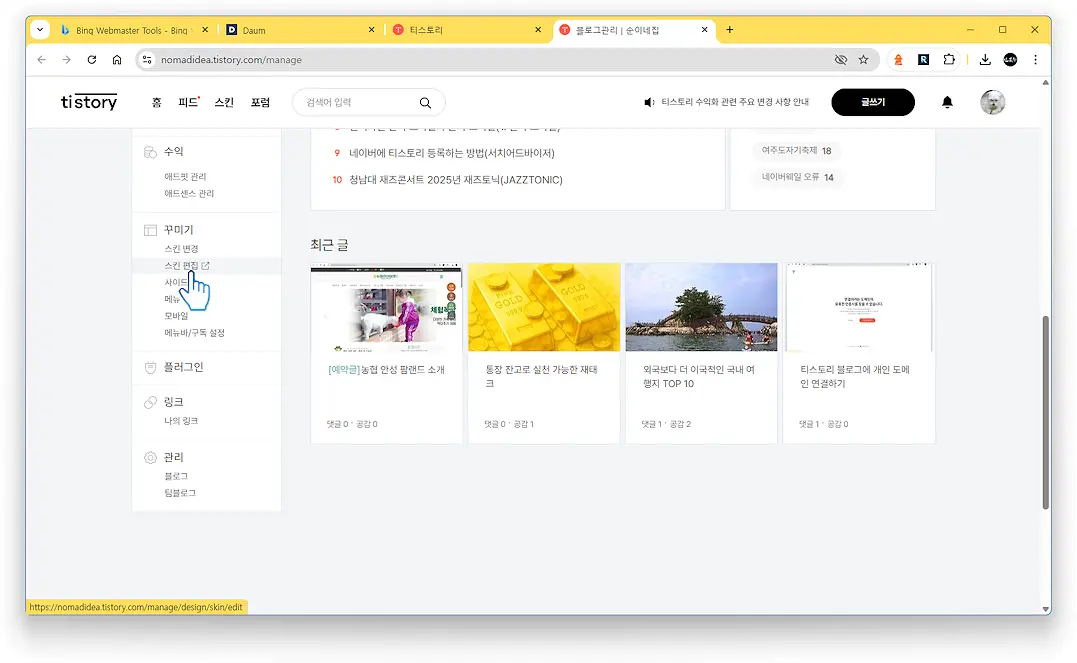Image resolution: width=1077 pixels, height=663 pixels.
Task: Click the 링크 (Link) chain icon
Action: tap(148, 400)
